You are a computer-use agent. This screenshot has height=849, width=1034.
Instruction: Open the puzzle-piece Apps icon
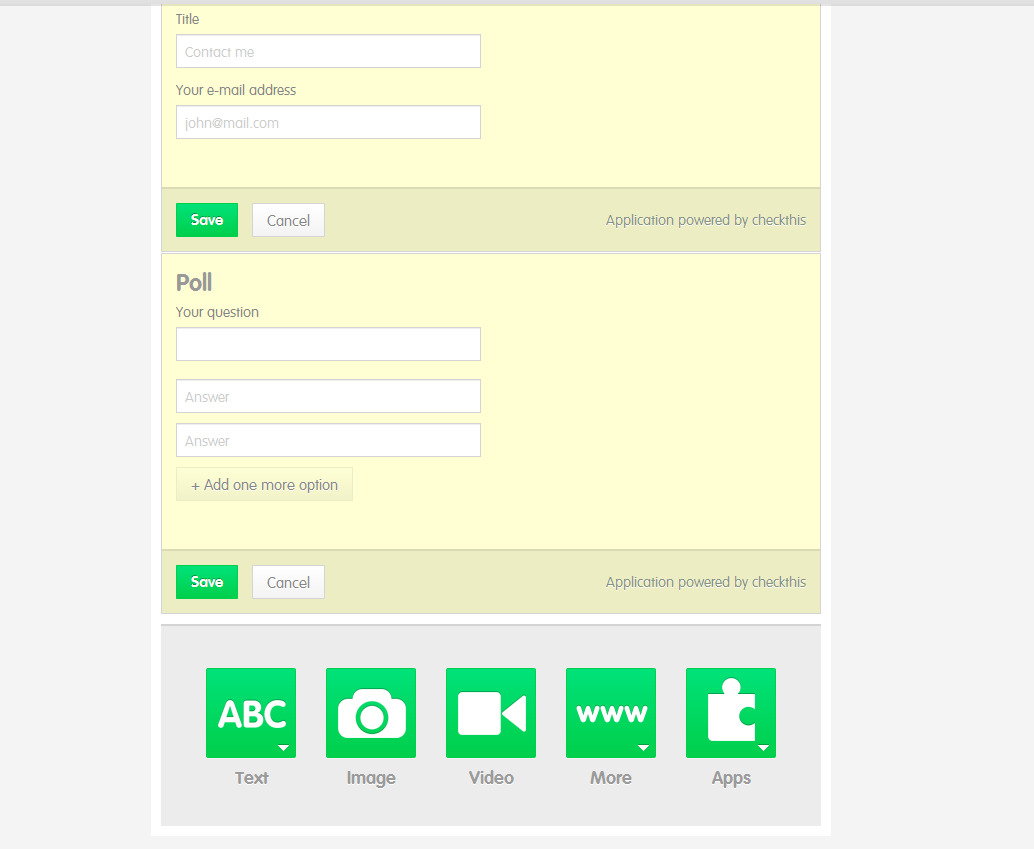click(730, 712)
